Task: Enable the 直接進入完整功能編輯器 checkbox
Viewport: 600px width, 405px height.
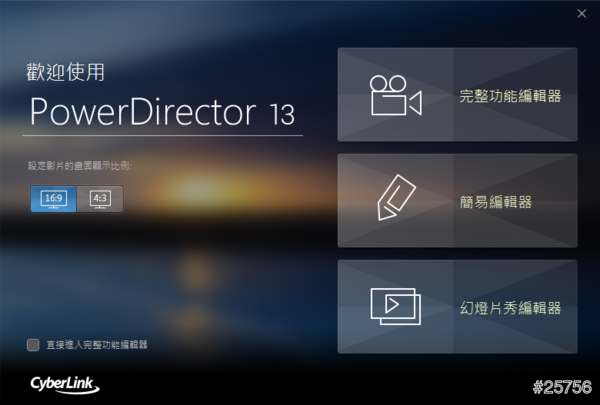Action: [x=33, y=345]
